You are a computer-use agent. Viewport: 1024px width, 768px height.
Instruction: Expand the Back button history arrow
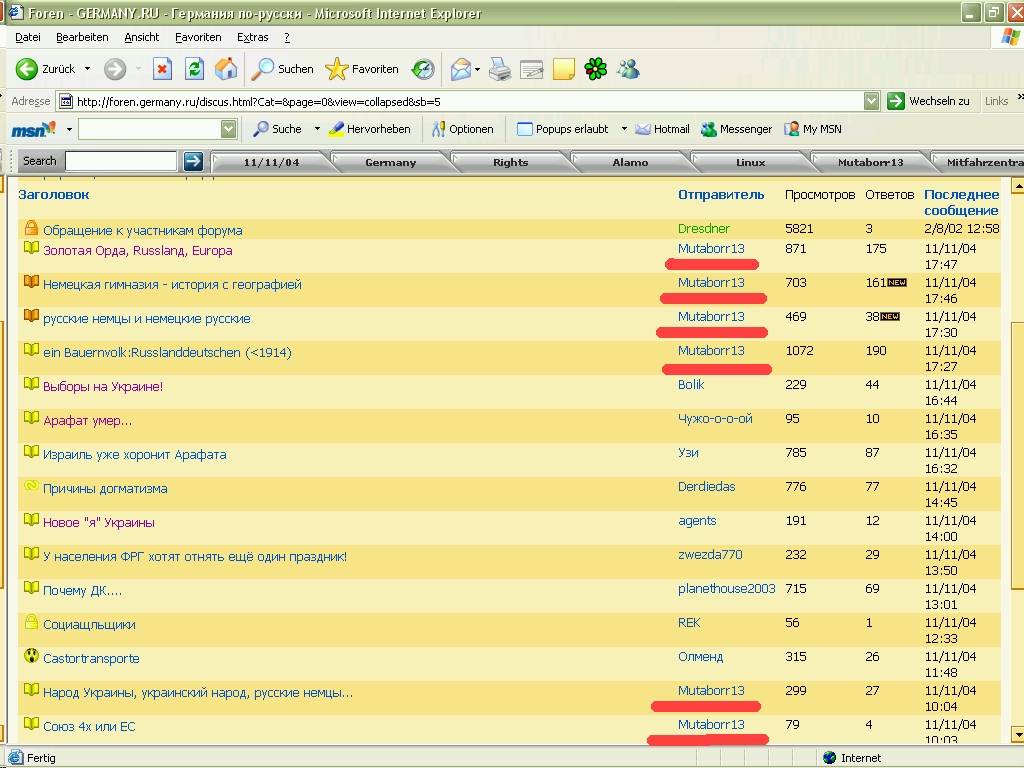click(87, 69)
